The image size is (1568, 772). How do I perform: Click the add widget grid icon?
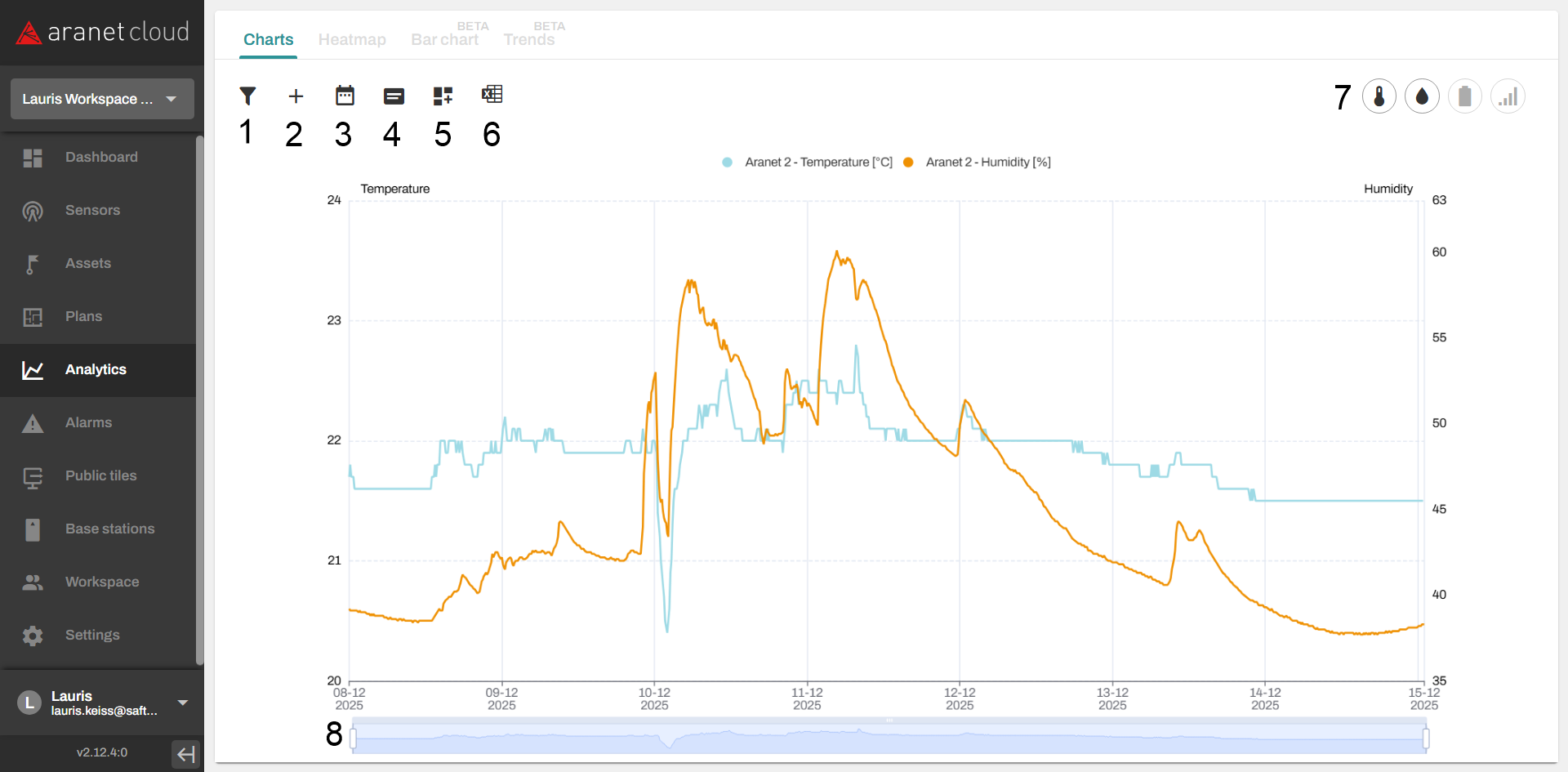tap(443, 96)
